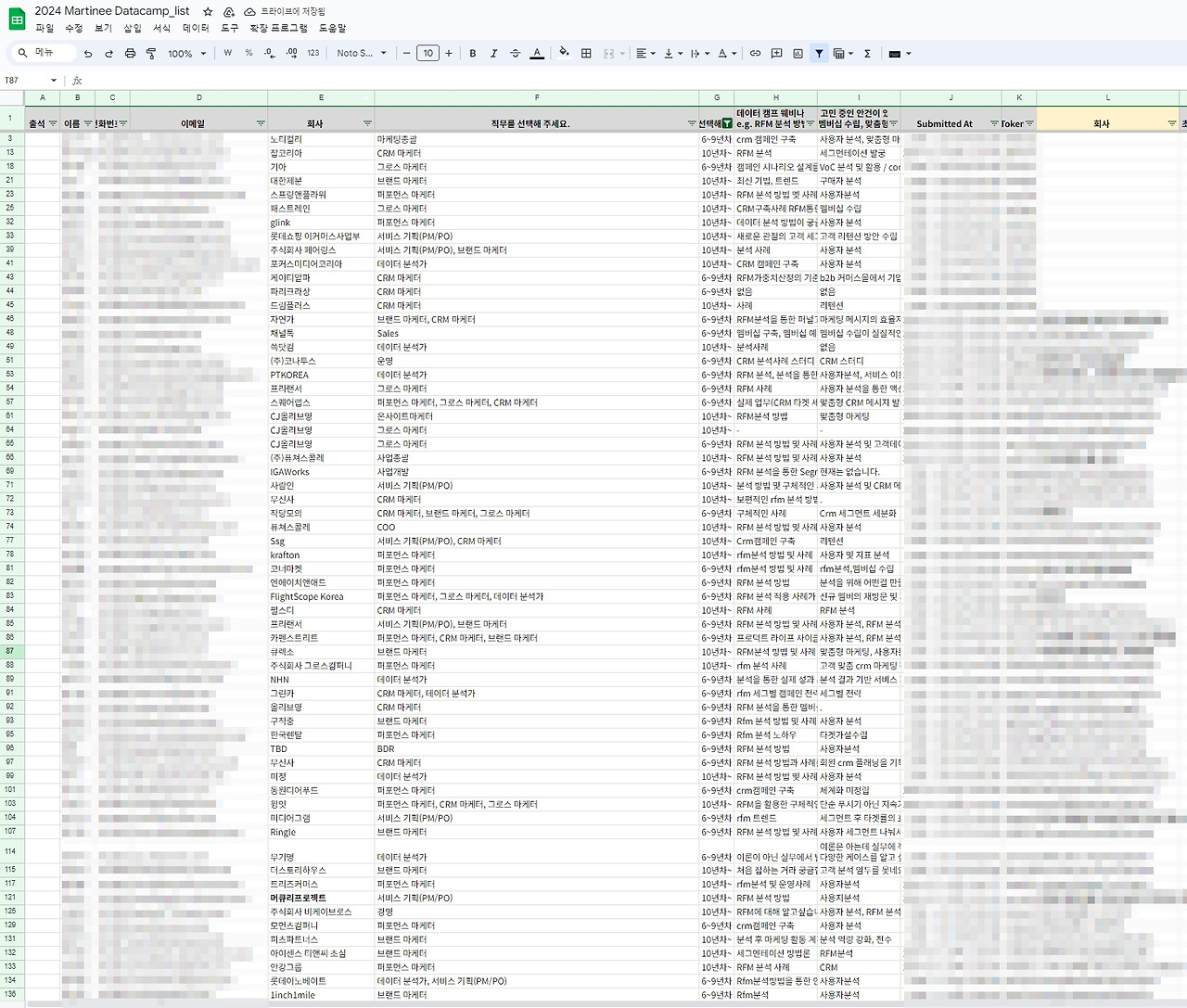
Task: Open the 도움말 menu
Action: pos(333,29)
